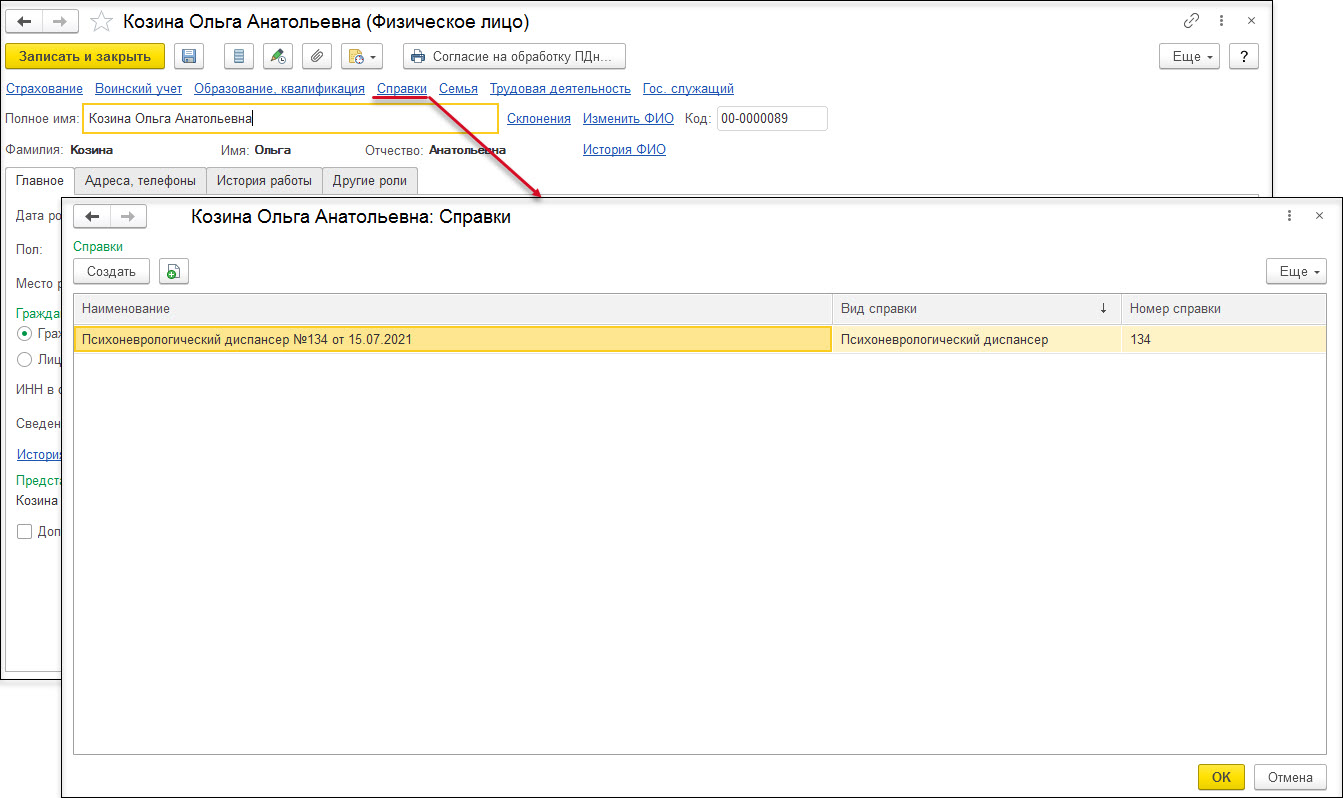Open the Еще dropdown in Справки window
The width and height of the screenshot is (1343, 798).
(1297, 271)
